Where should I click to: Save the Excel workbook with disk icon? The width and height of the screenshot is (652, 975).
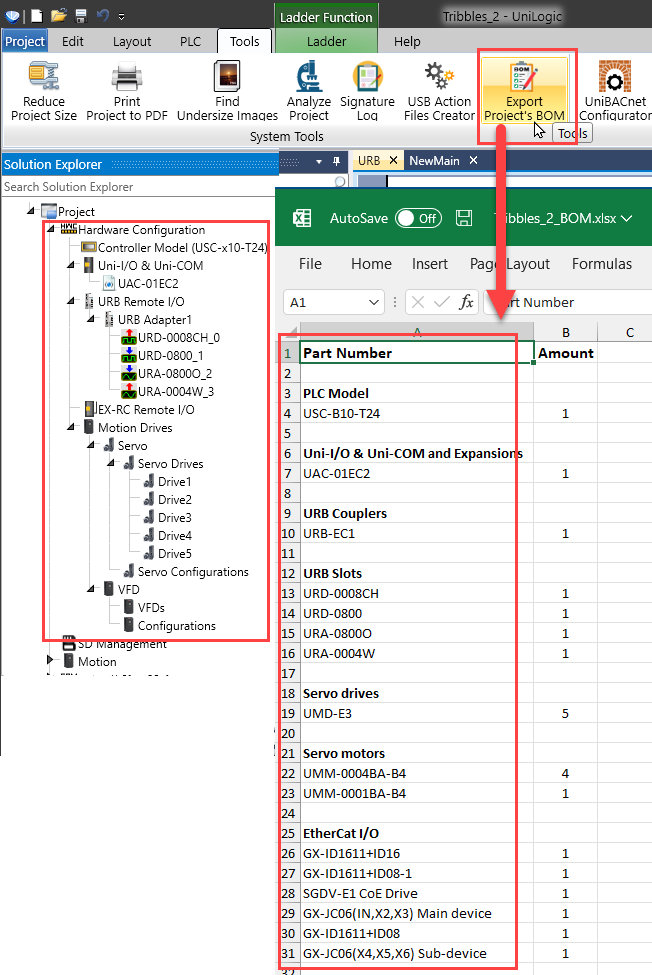point(464,218)
